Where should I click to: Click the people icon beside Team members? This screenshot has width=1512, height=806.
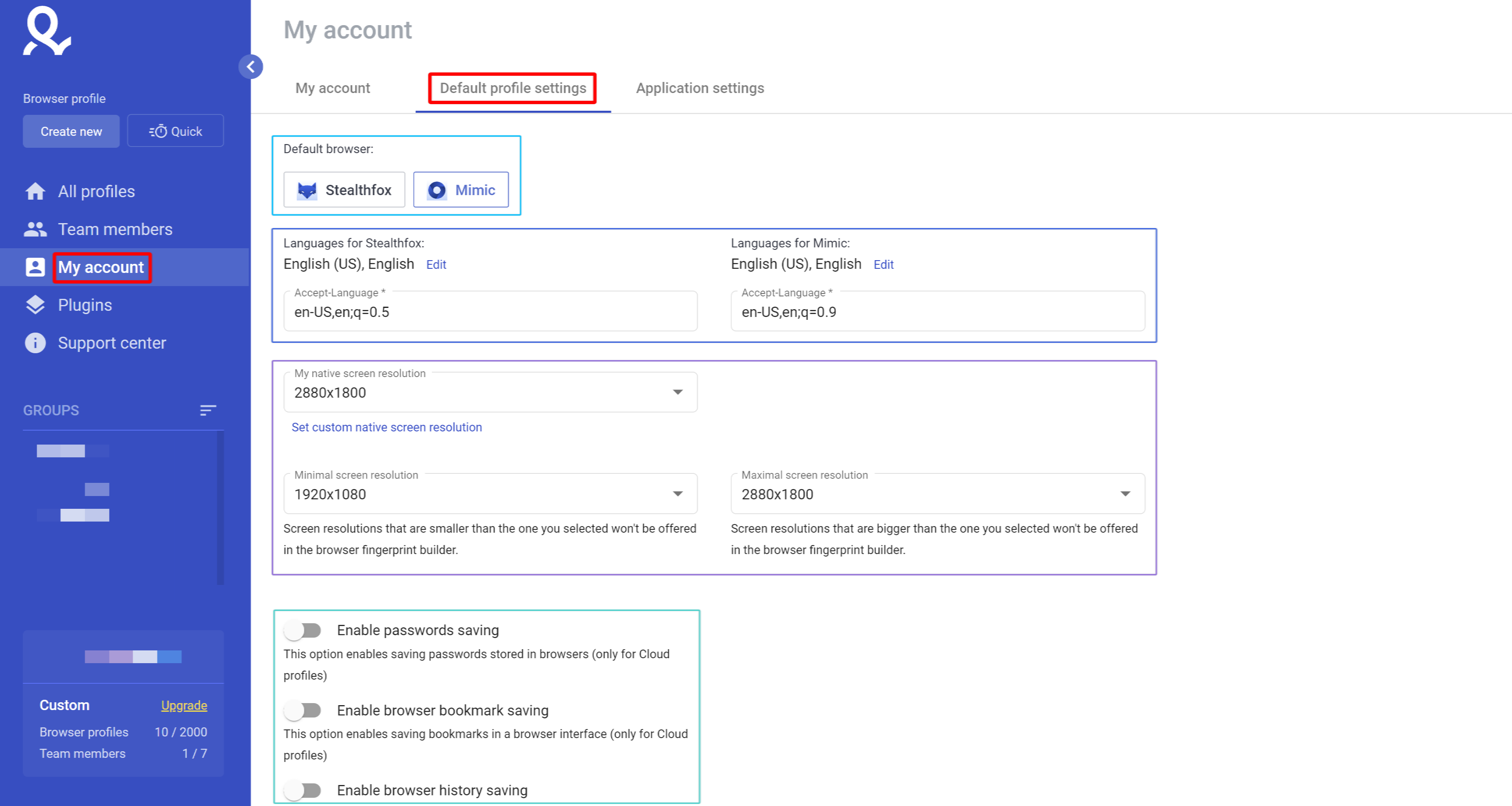click(35, 229)
